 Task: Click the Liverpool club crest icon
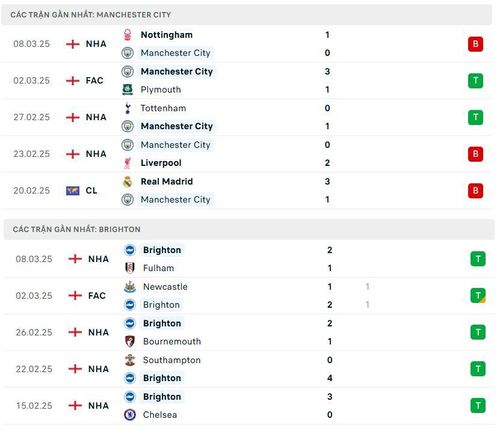point(127,163)
